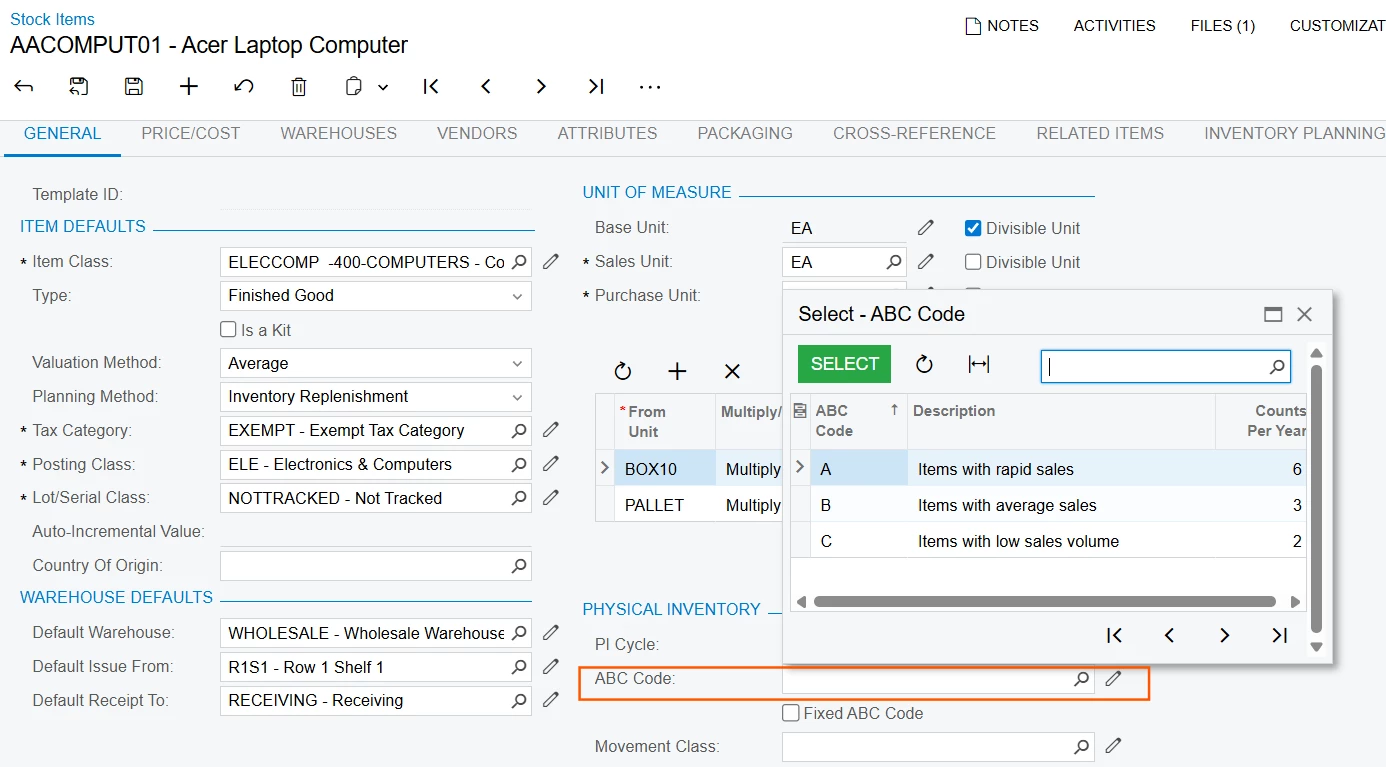Viewport: 1386px width, 767px height.
Task: Edit the Posting Class record
Action: pos(551,464)
